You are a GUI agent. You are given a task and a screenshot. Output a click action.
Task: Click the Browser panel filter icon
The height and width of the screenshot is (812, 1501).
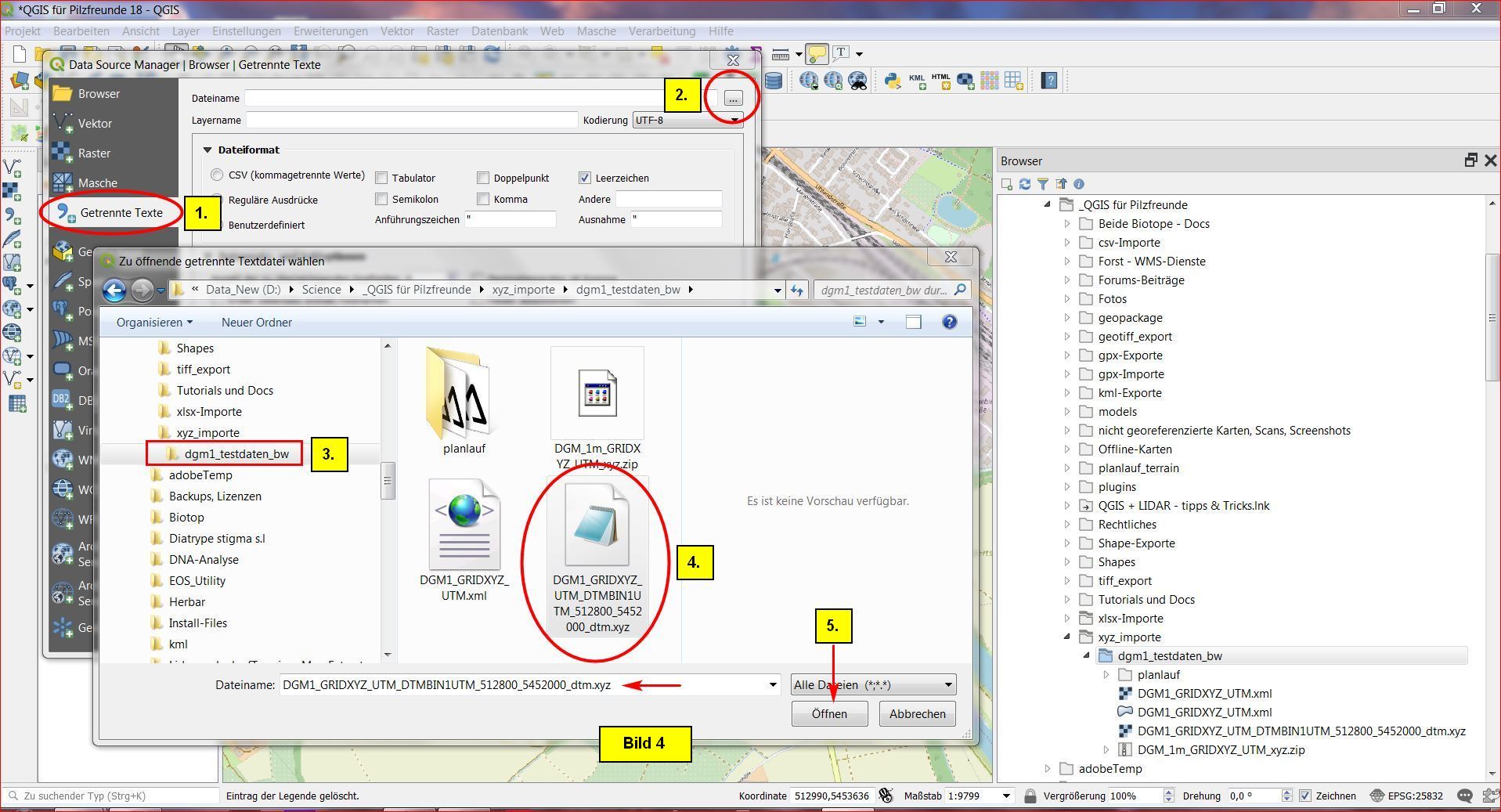(x=1043, y=184)
